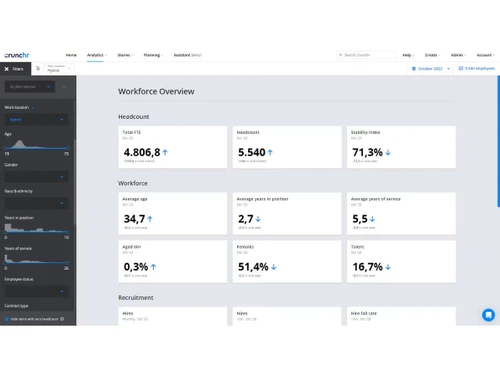Click the Contract type filter label

16,306
